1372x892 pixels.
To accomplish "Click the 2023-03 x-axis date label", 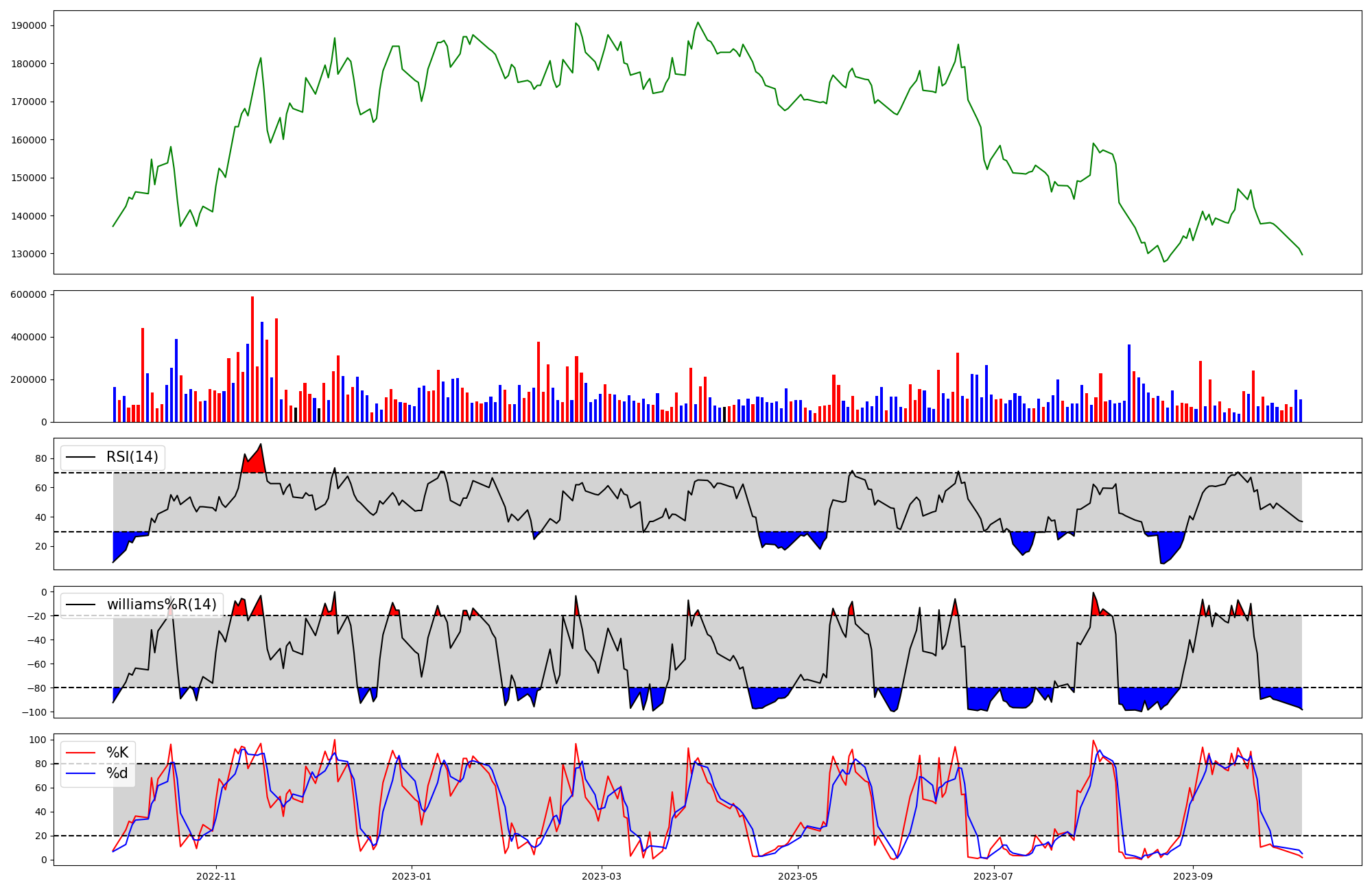I will tap(602, 876).
